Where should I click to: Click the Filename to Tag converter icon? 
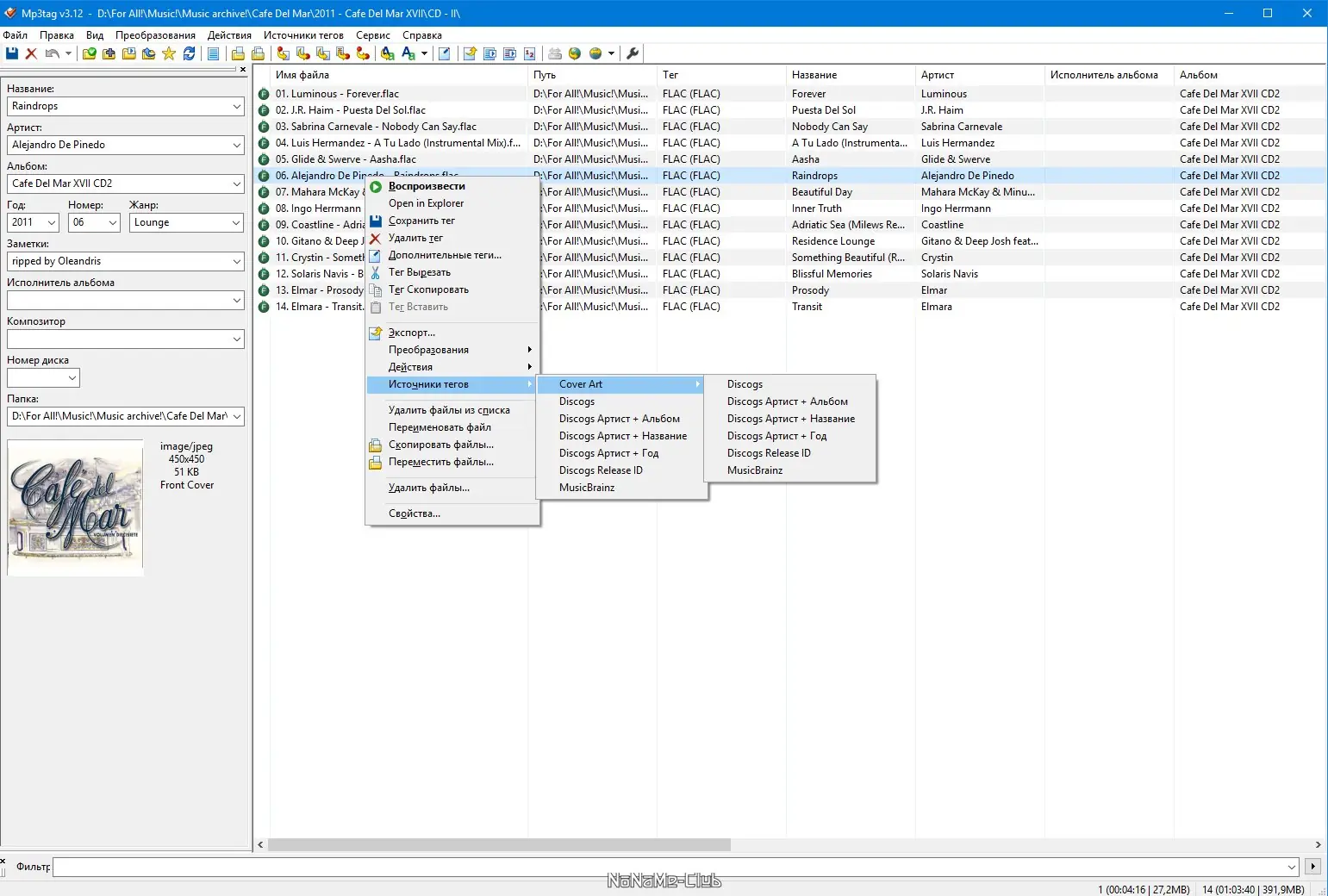[303, 53]
